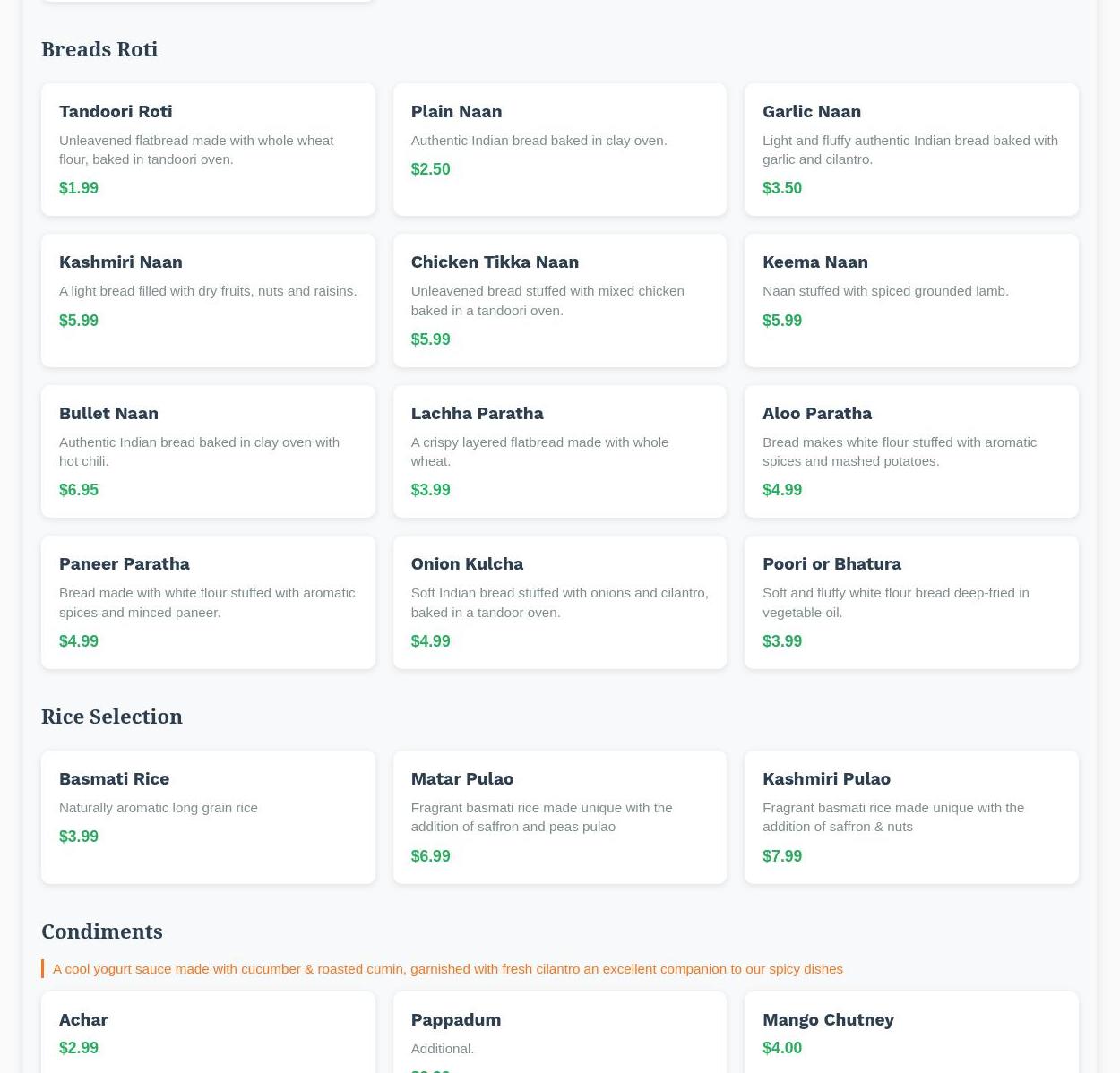Click the Rice Selection section heading
The height and width of the screenshot is (1073, 1120).
pyautogui.click(x=112, y=717)
